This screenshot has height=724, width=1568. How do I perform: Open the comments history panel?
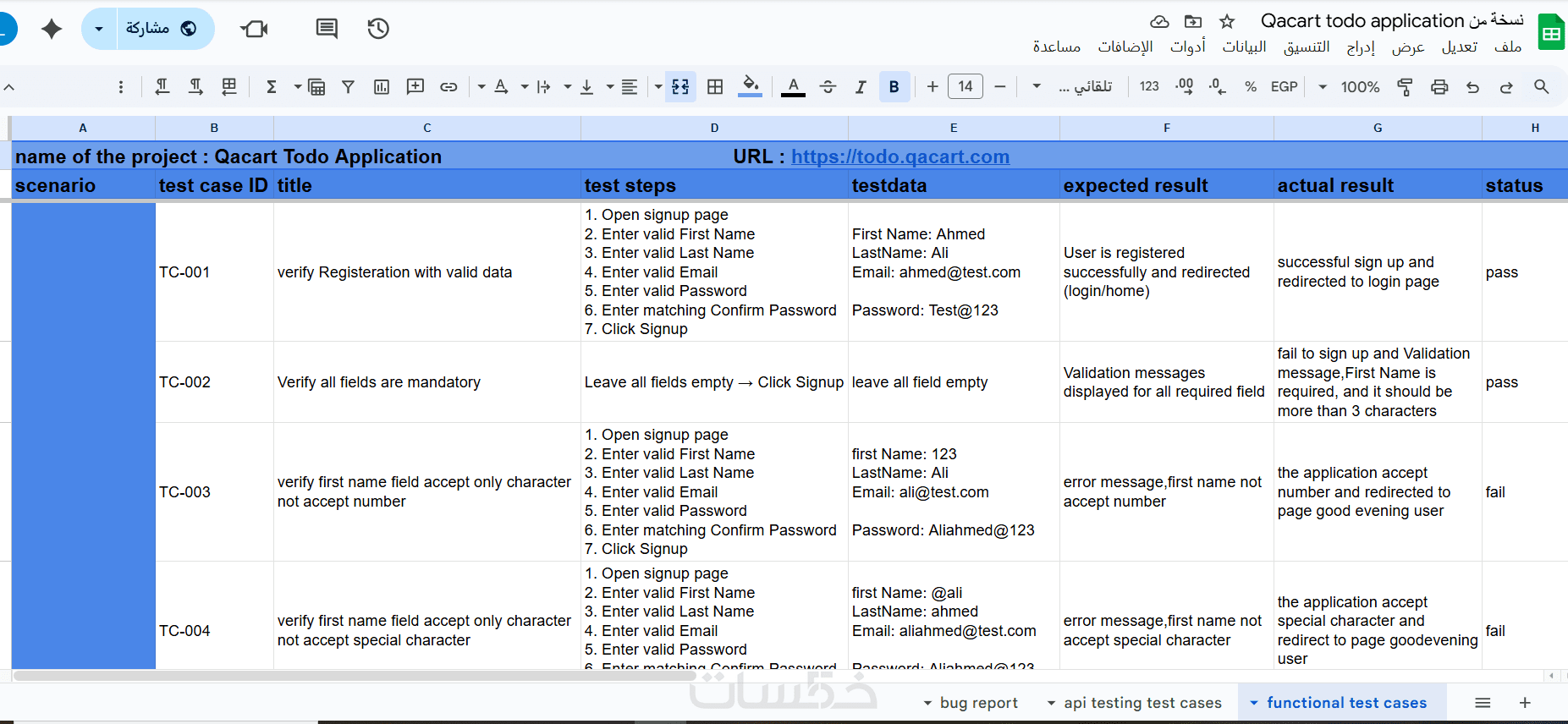tap(327, 29)
